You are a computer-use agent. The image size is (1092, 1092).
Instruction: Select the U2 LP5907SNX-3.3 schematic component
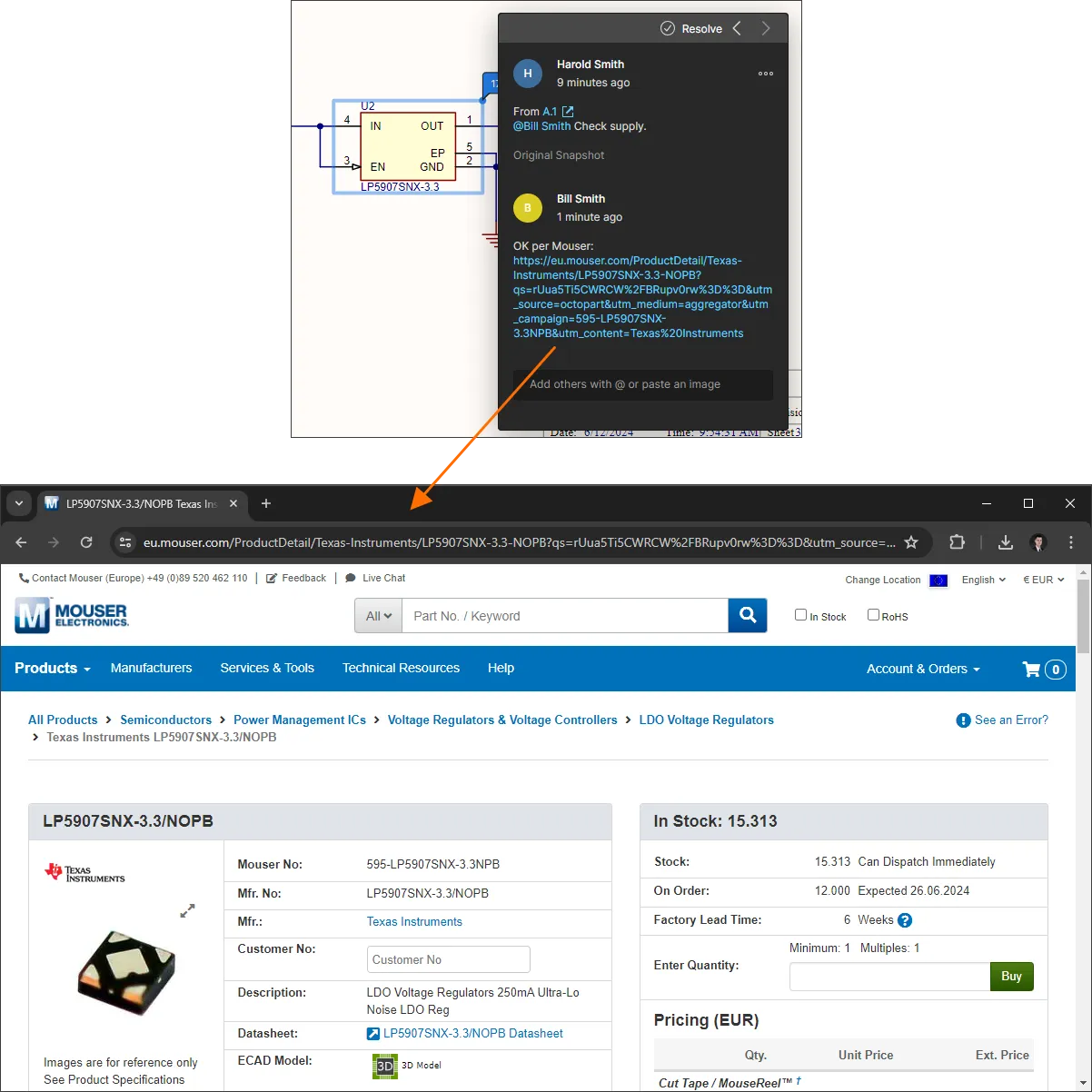[408, 146]
